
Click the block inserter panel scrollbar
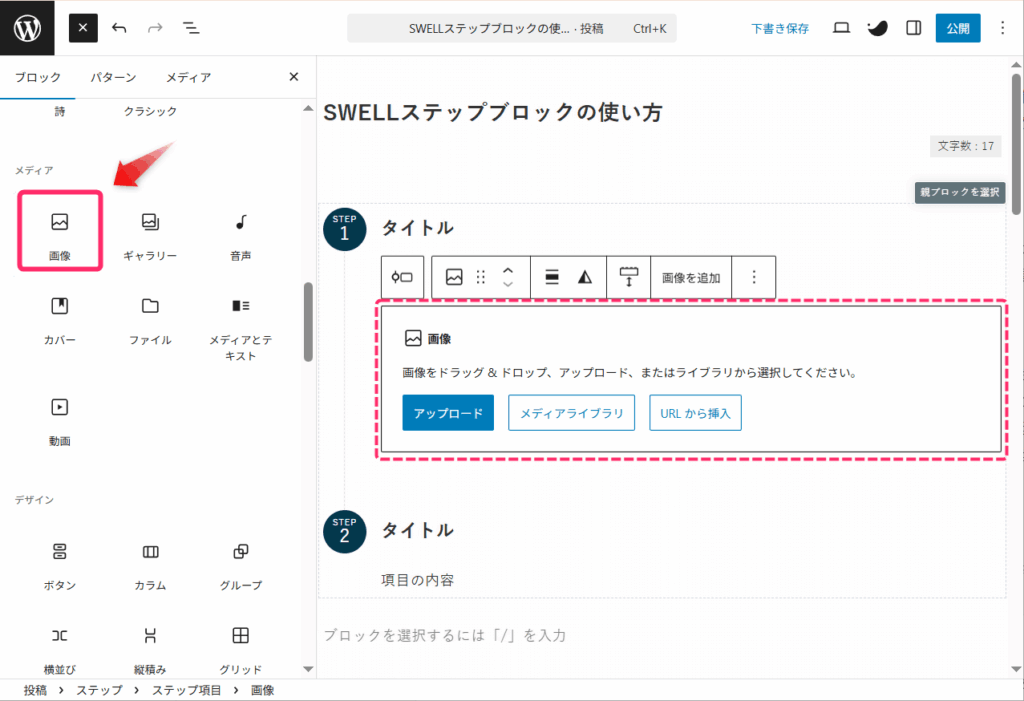click(x=308, y=320)
